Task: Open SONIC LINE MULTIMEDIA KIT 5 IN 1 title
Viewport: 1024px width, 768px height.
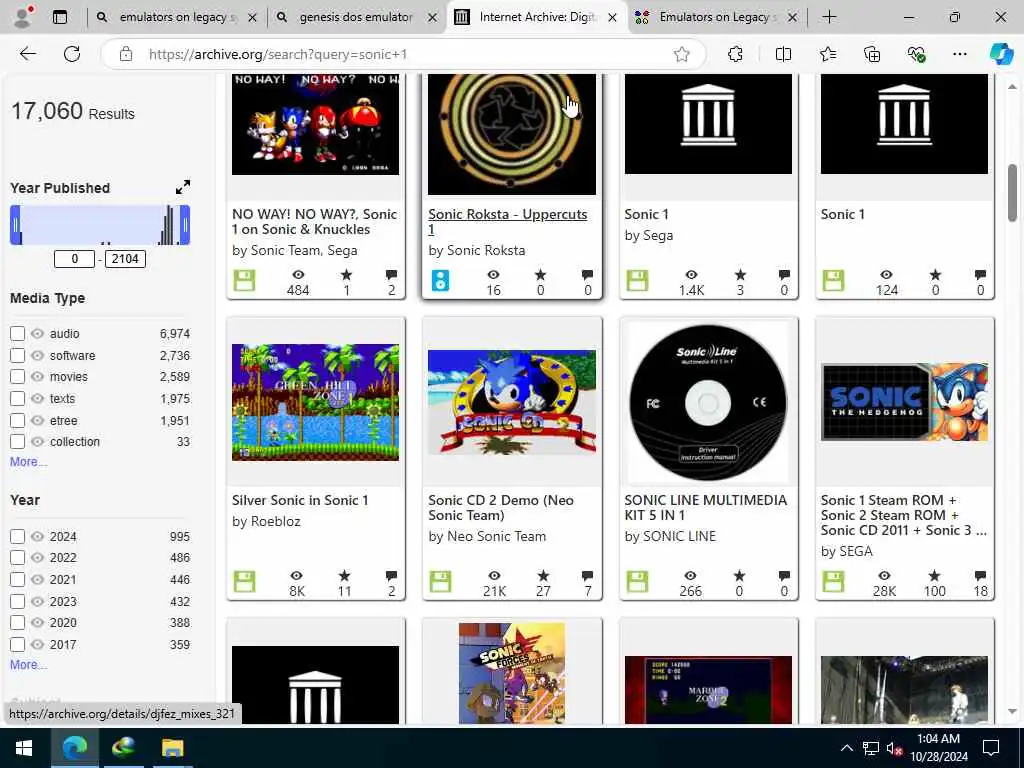Action: (705, 507)
